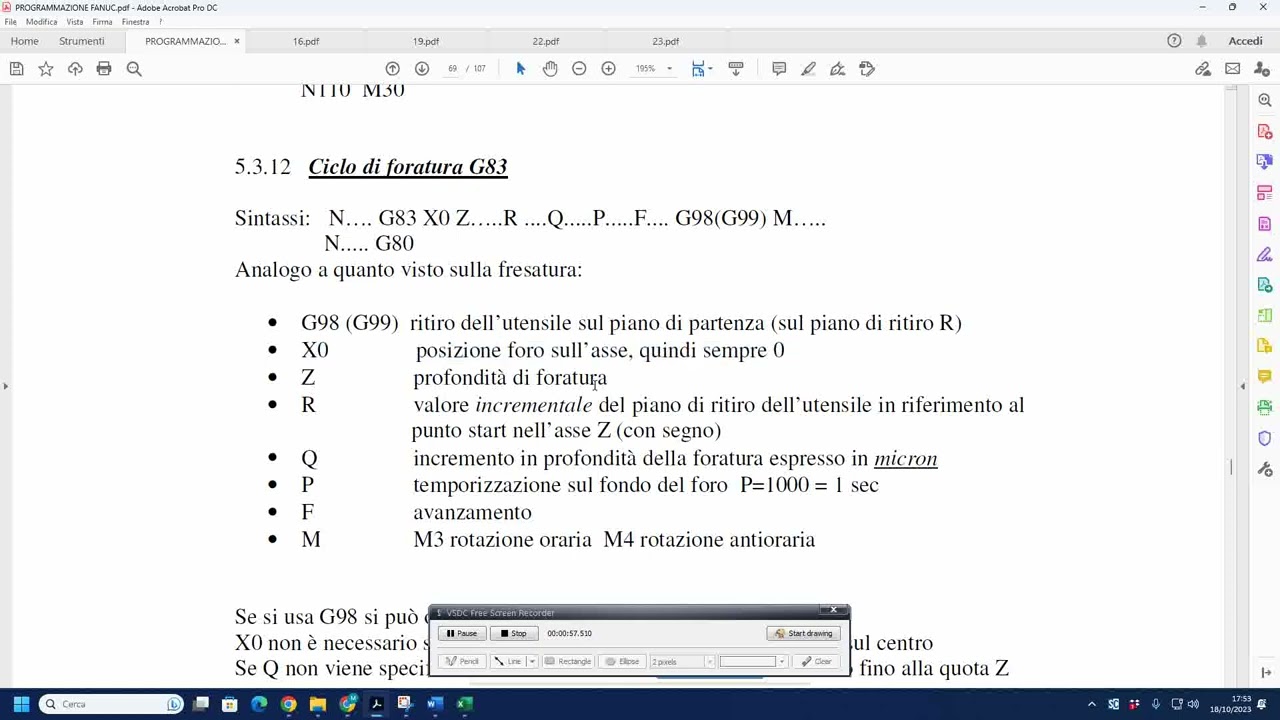Bookmark the document with the star icon

pyautogui.click(x=46, y=69)
